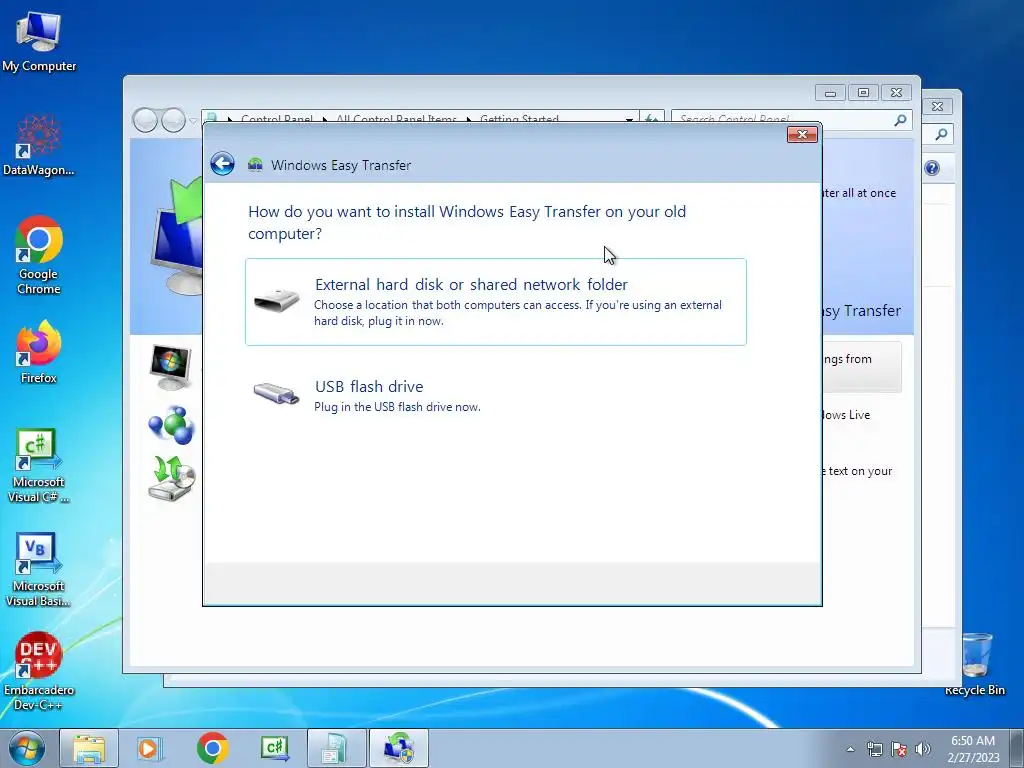Choose External hard disk or shared network folder

(x=496, y=302)
